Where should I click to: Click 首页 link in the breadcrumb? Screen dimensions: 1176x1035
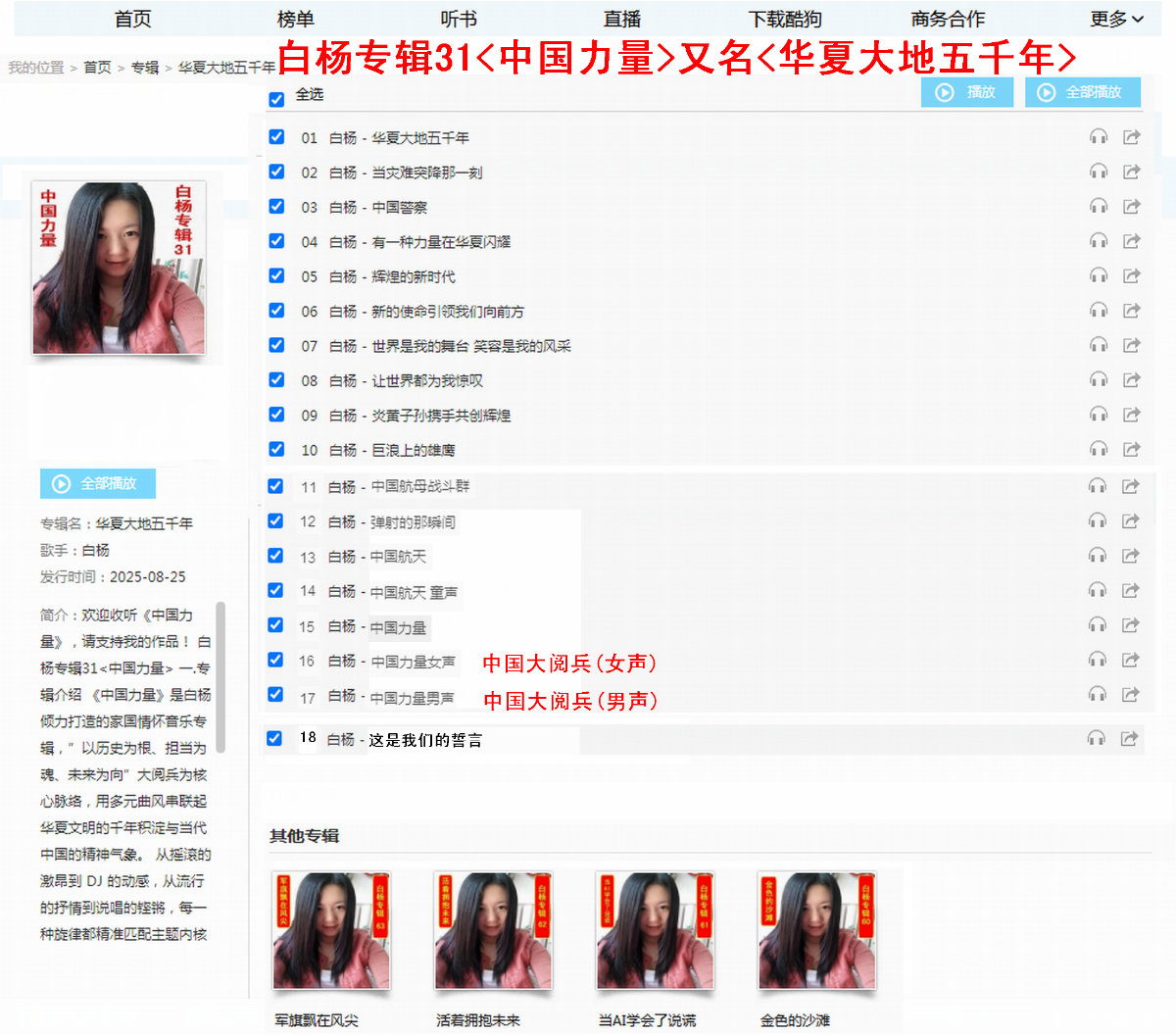click(97, 67)
